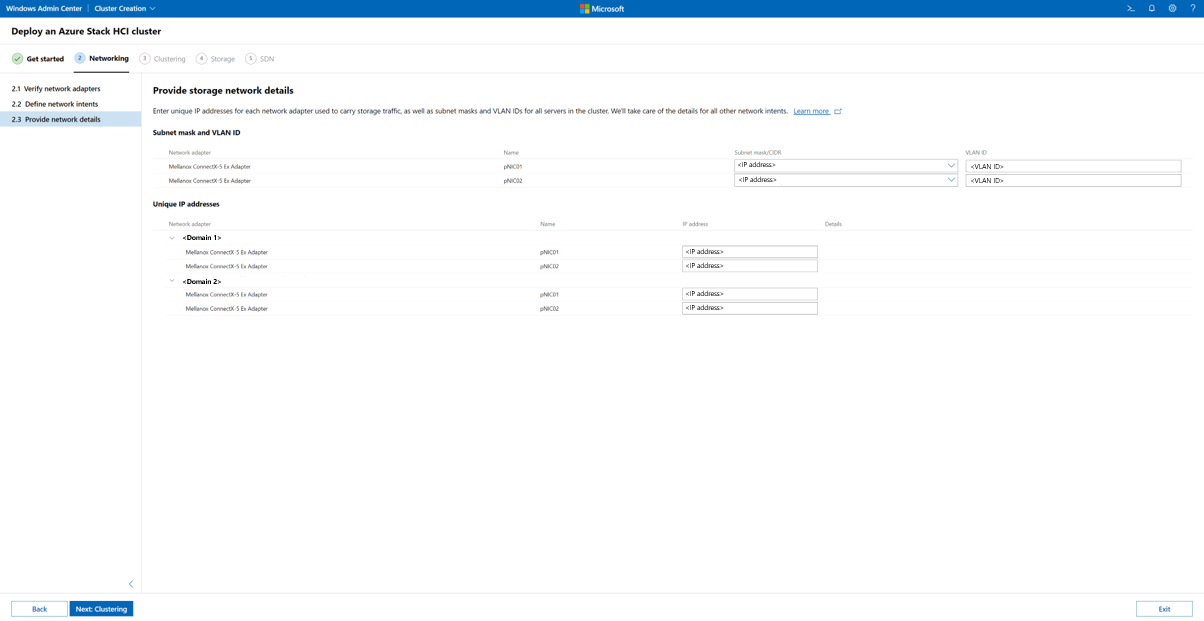The height and width of the screenshot is (621, 1204).
Task: Open the Learn more link
Action: click(x=812, y=110)
